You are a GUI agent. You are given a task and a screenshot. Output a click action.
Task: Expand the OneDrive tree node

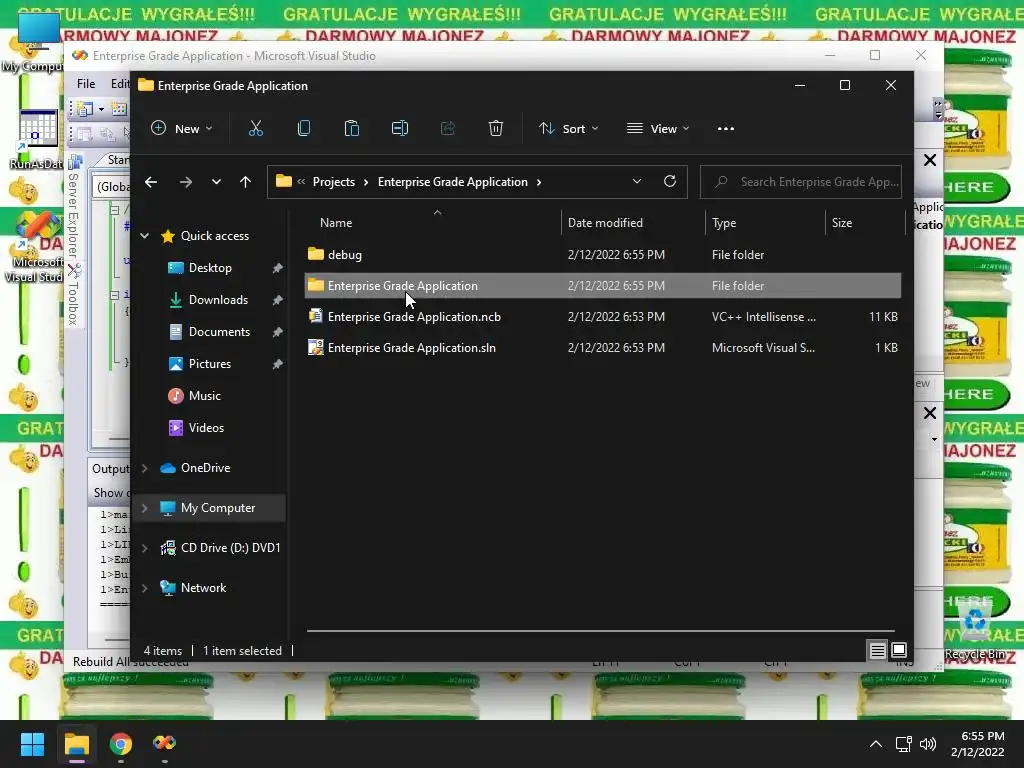pyautogui.click(x=144, y=468)
